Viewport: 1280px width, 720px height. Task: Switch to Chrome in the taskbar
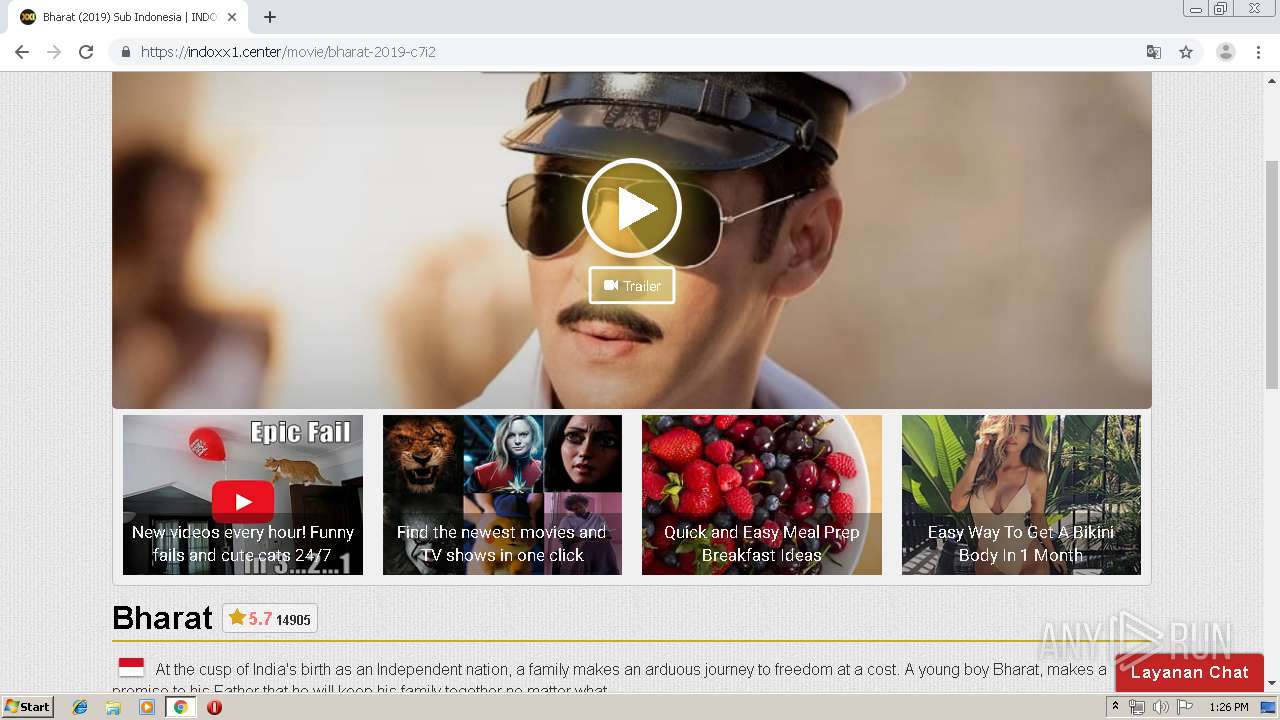[181, 707]
